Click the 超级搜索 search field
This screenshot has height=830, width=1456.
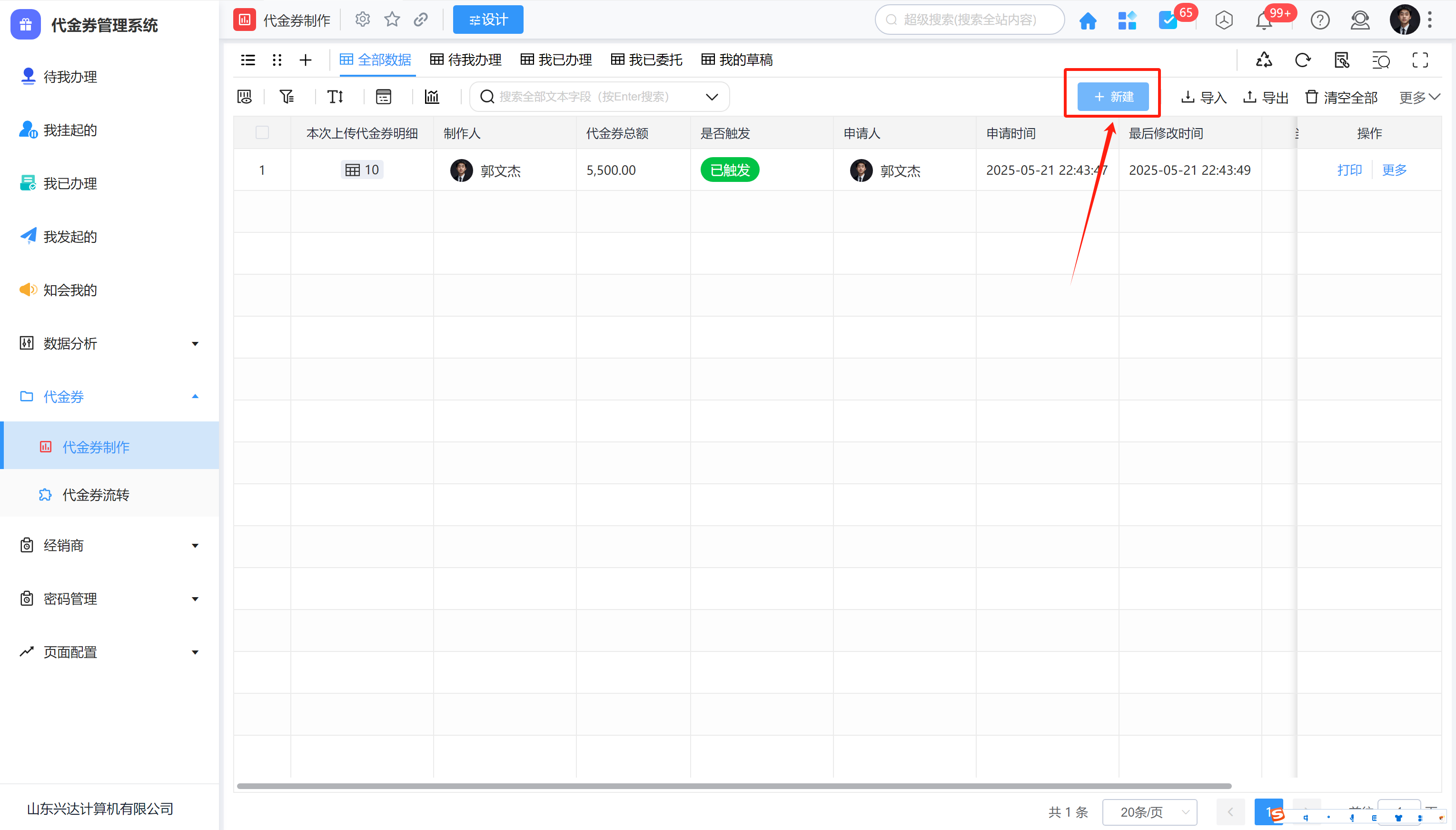(x=970, y=20)
